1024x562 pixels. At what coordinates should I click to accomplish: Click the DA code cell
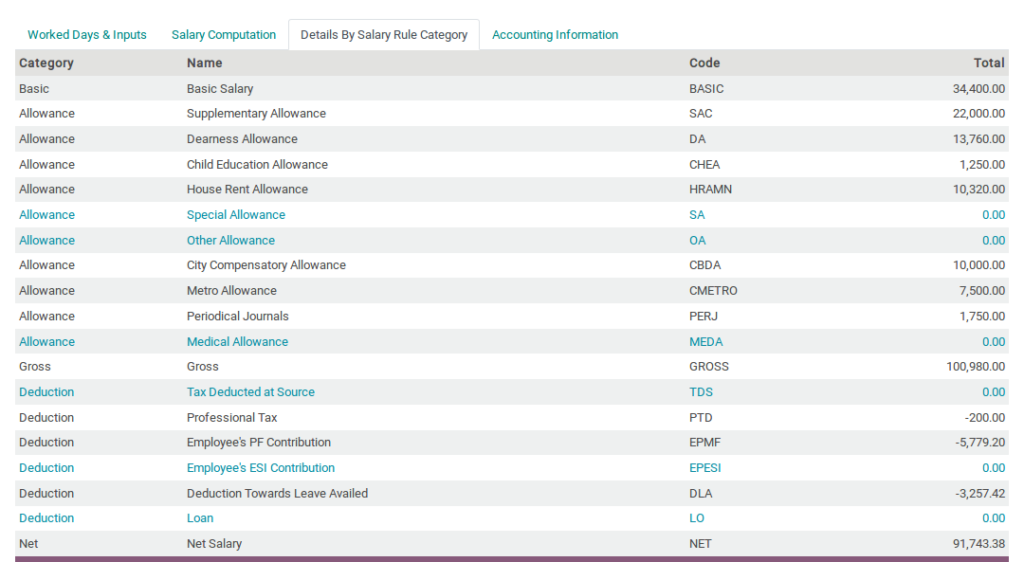[x=697, y=138]
